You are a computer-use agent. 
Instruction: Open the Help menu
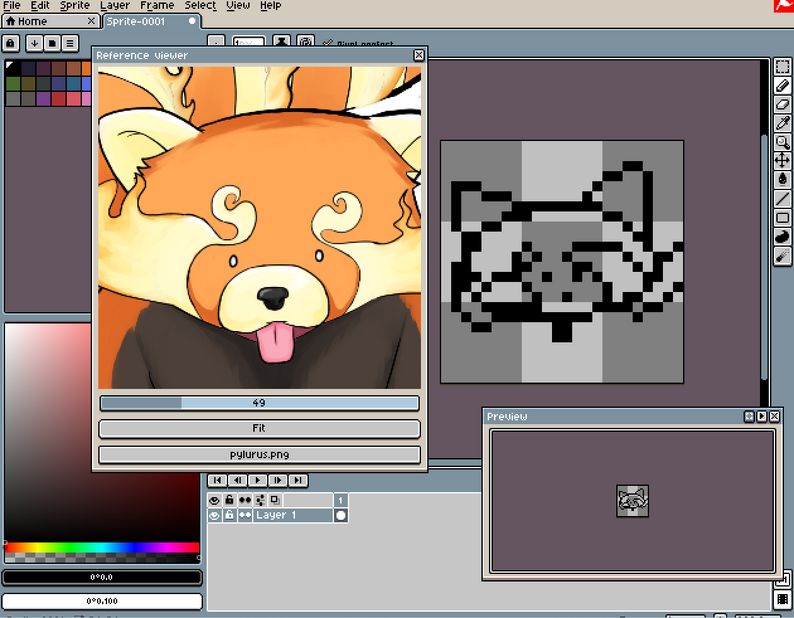(x=270, y=6)
